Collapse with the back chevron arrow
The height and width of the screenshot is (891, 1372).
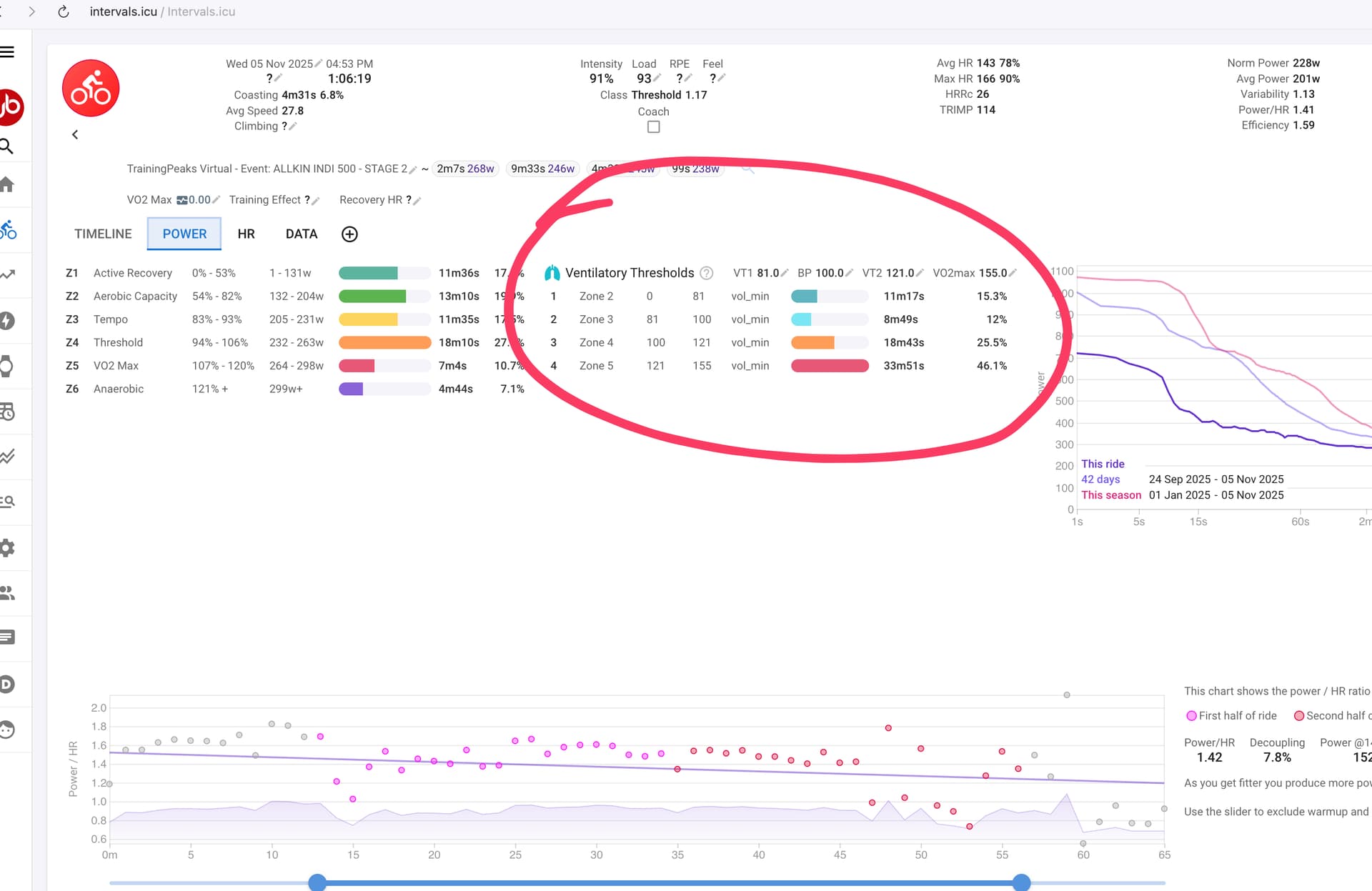75,134
